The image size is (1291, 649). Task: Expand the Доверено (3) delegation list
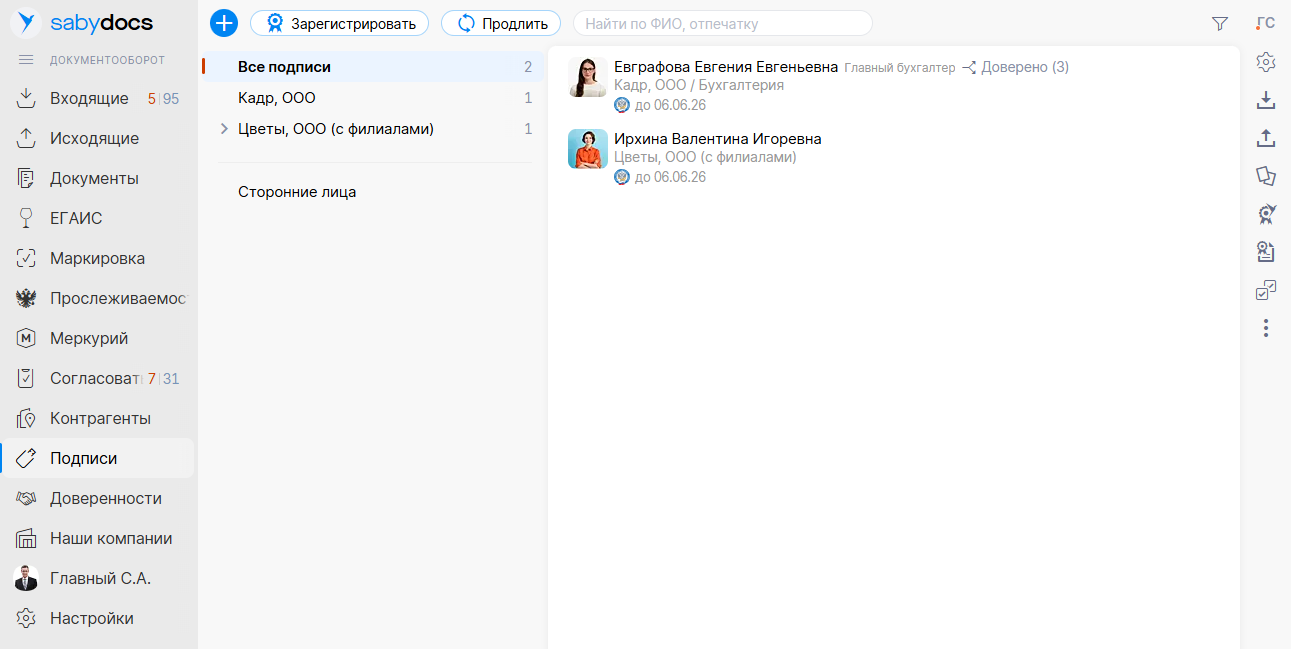[x=1015, y=67]
